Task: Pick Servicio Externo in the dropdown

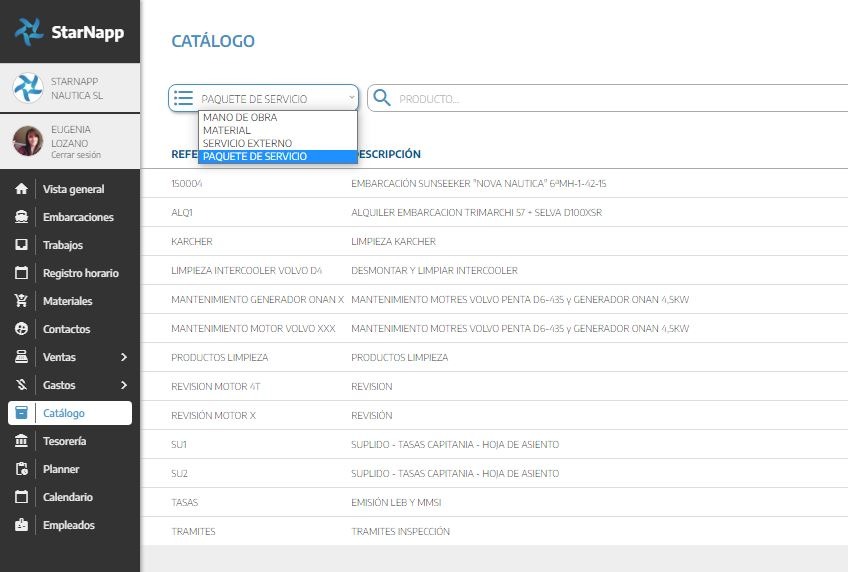Action: click(x=247, y=144)
